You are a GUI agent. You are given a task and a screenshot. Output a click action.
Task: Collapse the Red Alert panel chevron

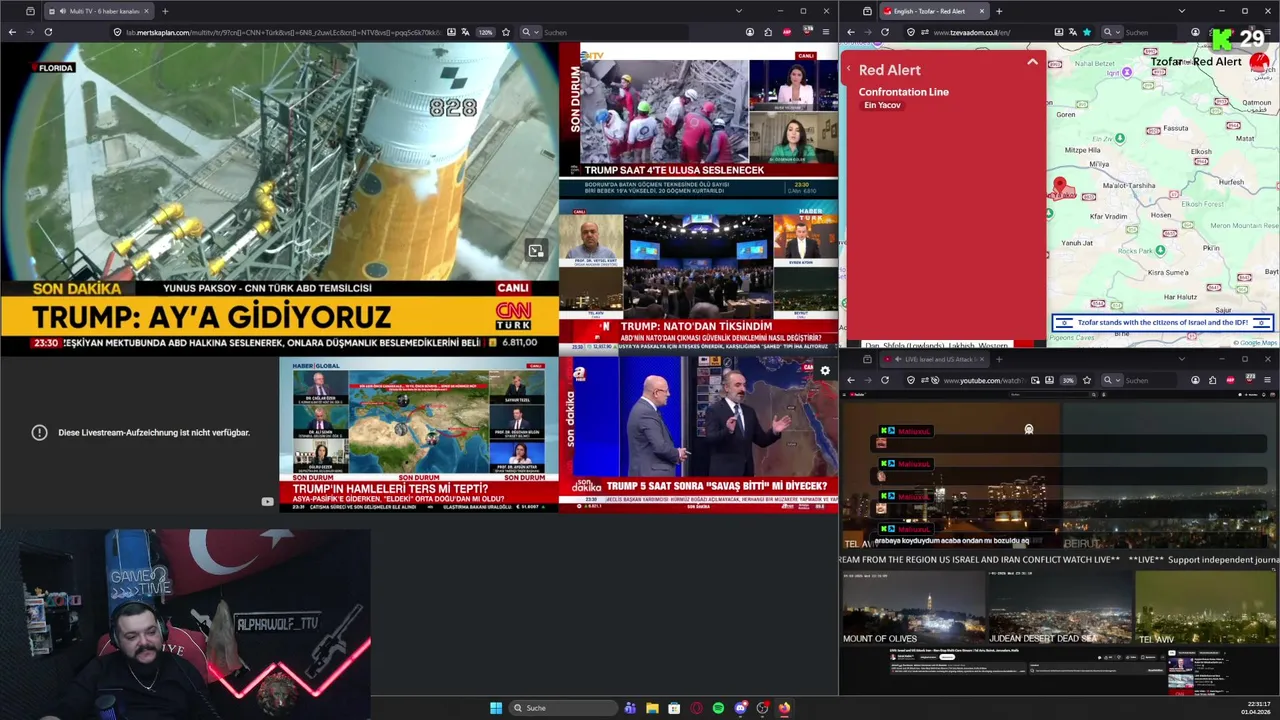coord(1032,62)
